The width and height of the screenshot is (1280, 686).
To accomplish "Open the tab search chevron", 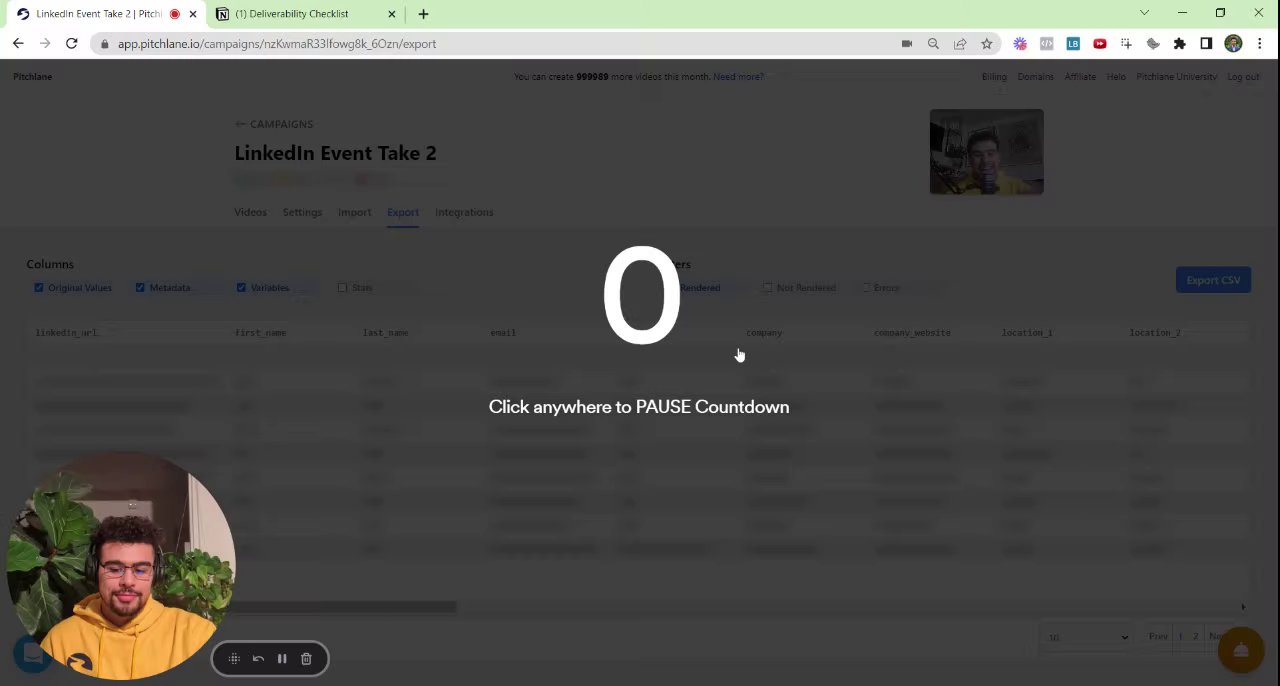I will point(1144,13).
